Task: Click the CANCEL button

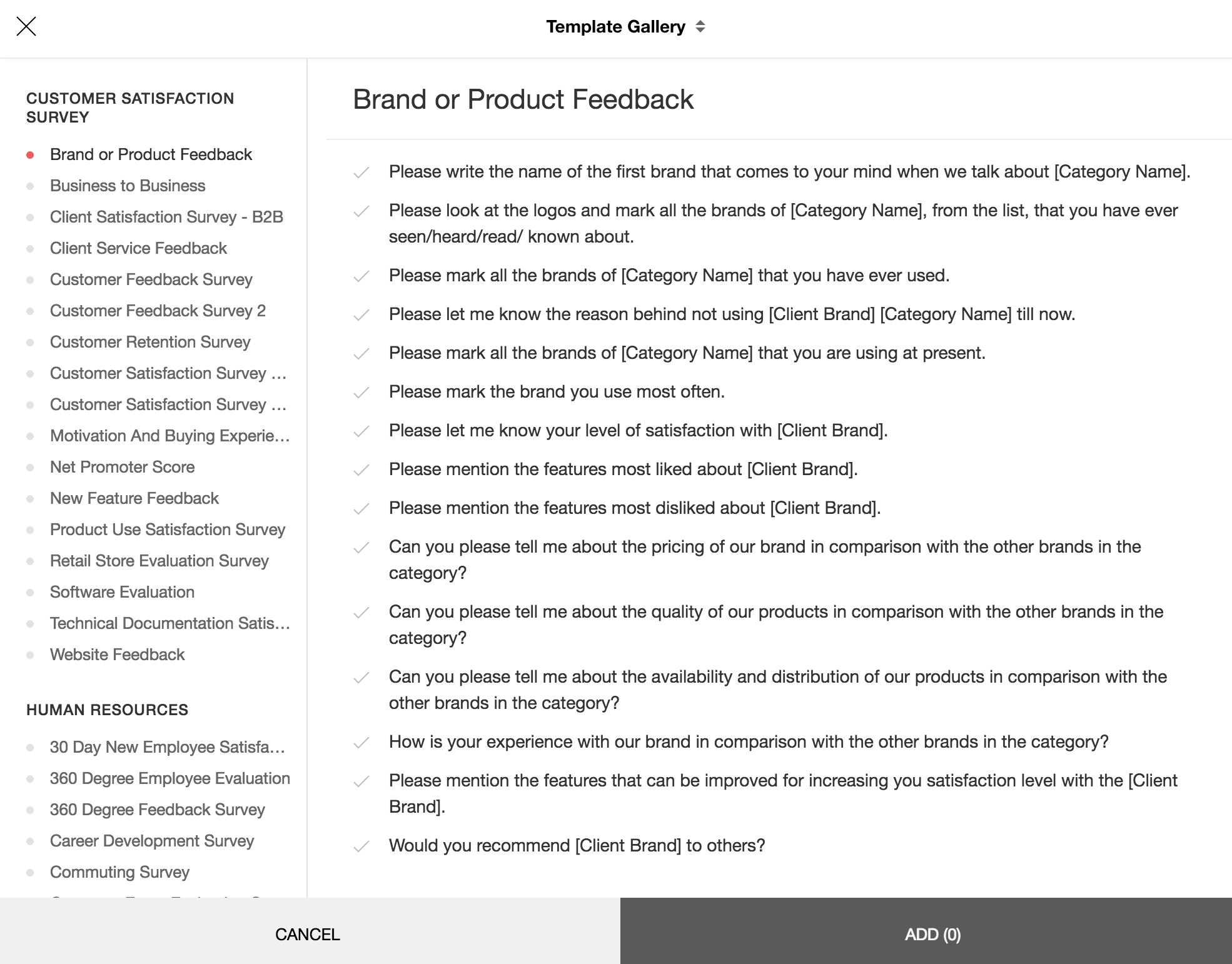Action: click(x=308, y=934)
